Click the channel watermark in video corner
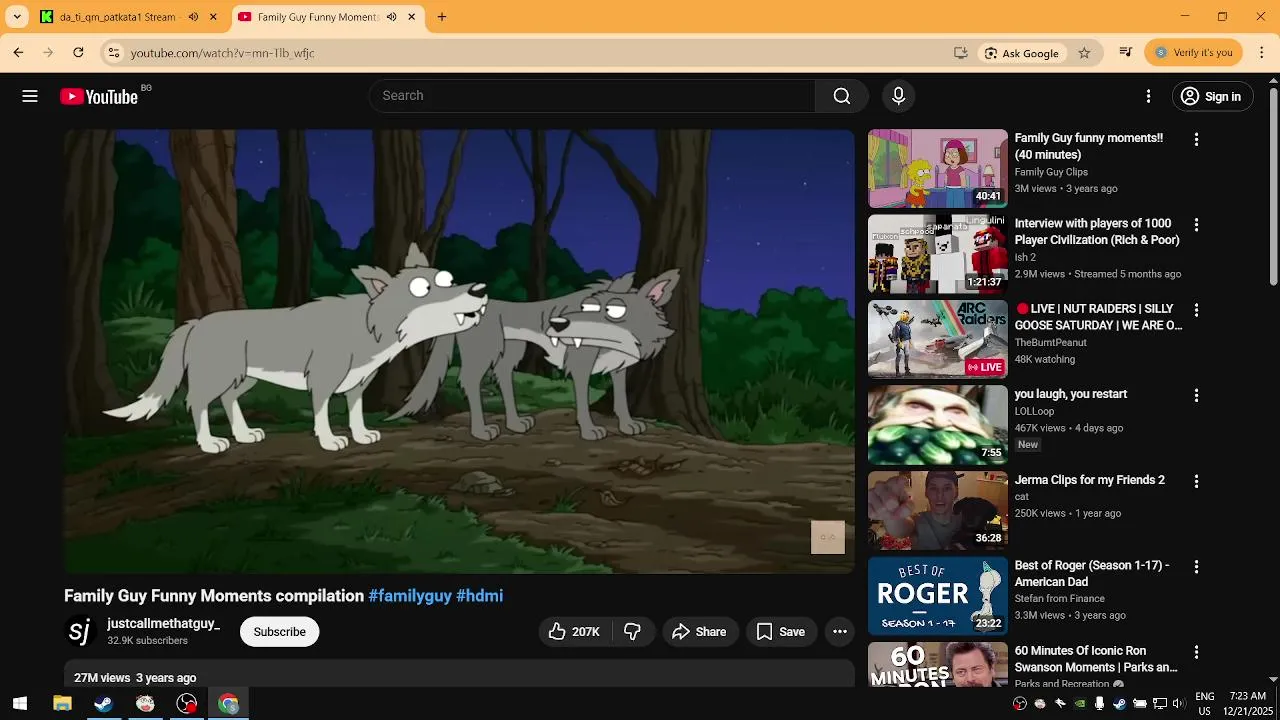 pyautogui.click(x=828, y=537)
